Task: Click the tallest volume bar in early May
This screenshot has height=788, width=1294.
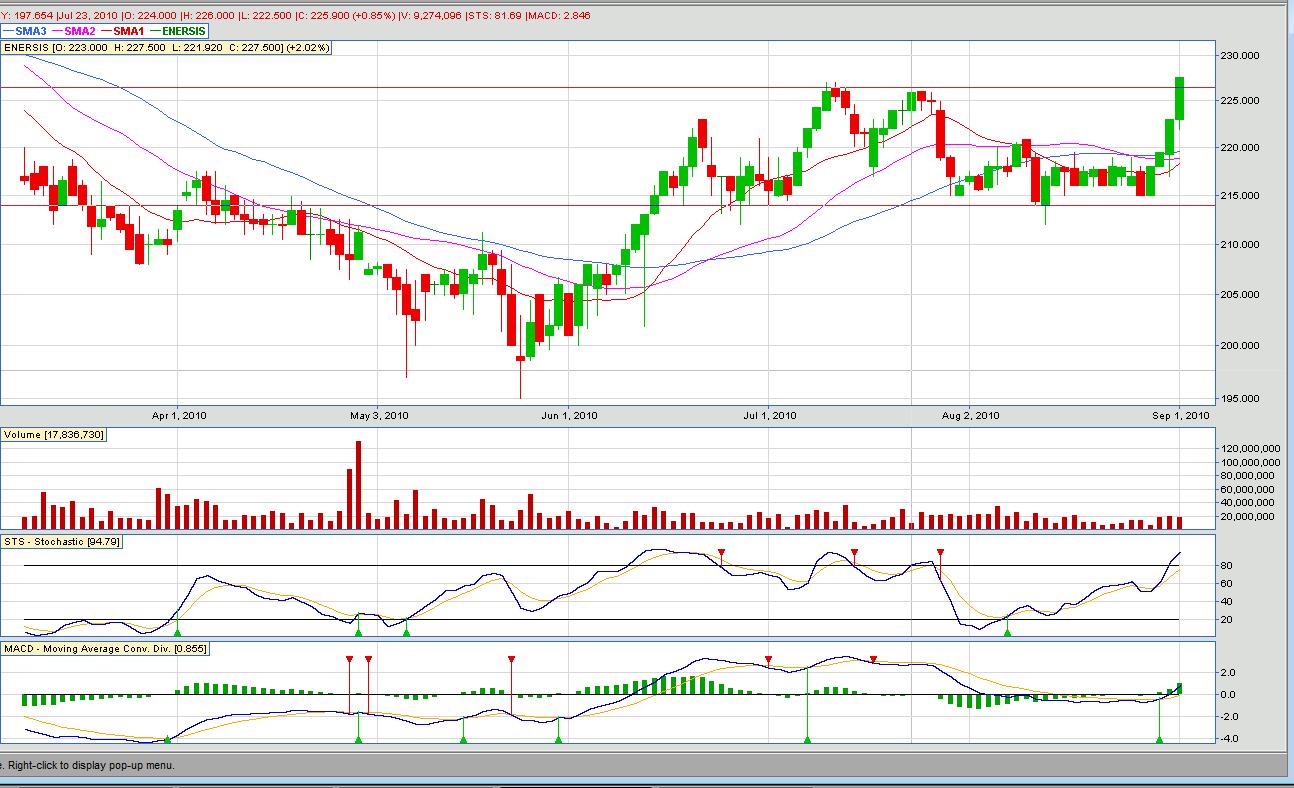Action: tap(359, 484)
